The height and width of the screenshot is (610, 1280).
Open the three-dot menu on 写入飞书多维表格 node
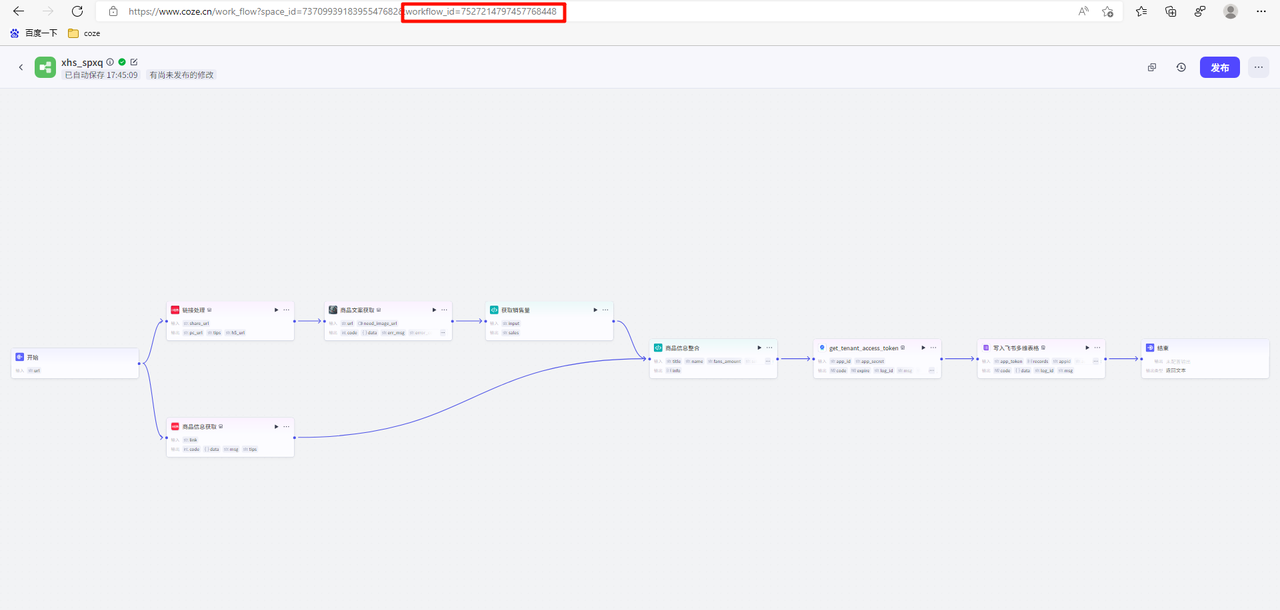coord(1097,348)
